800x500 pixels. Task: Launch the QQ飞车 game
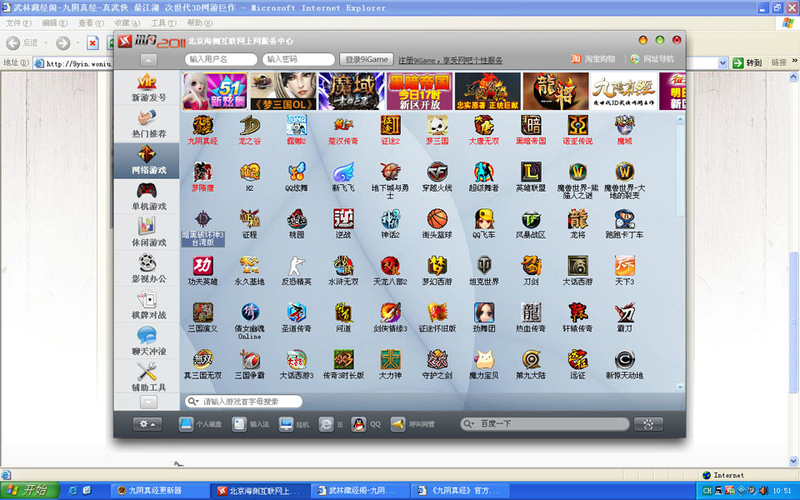tap(484, 219)
